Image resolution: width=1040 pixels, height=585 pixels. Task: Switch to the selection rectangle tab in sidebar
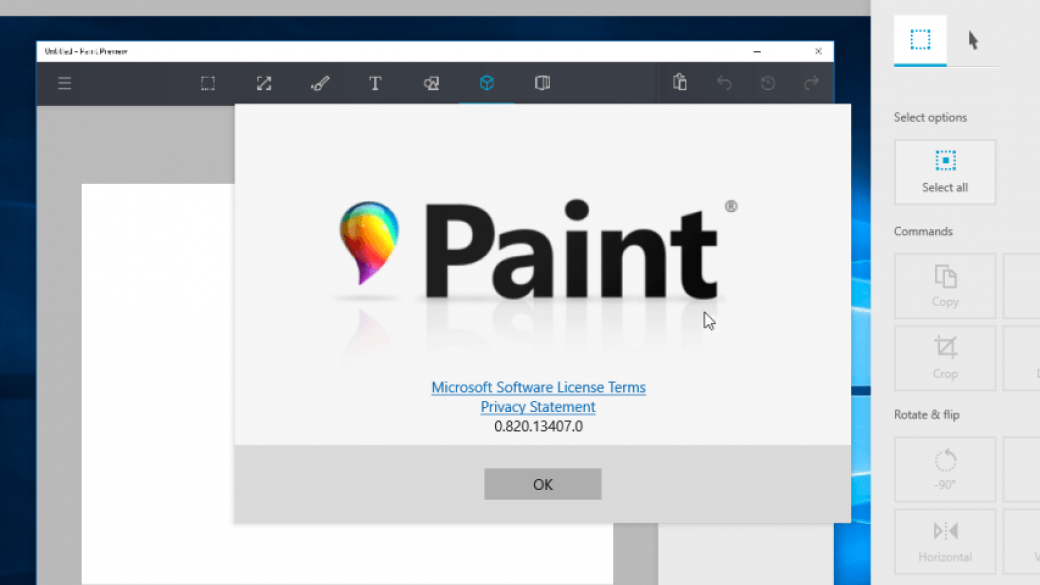(x=920, y=40)
